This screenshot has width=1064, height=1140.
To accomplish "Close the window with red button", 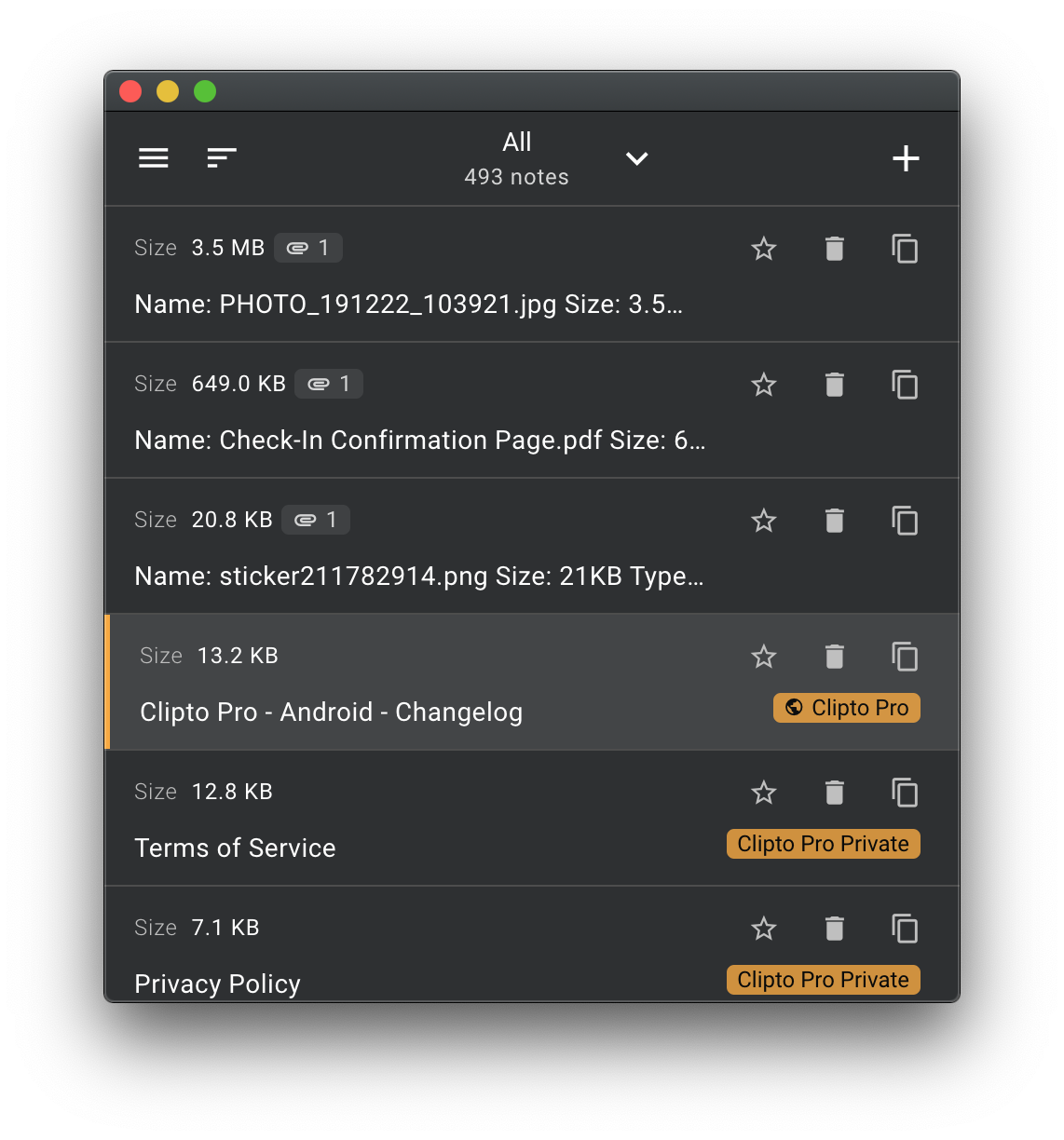I will [x=130, y=91].
